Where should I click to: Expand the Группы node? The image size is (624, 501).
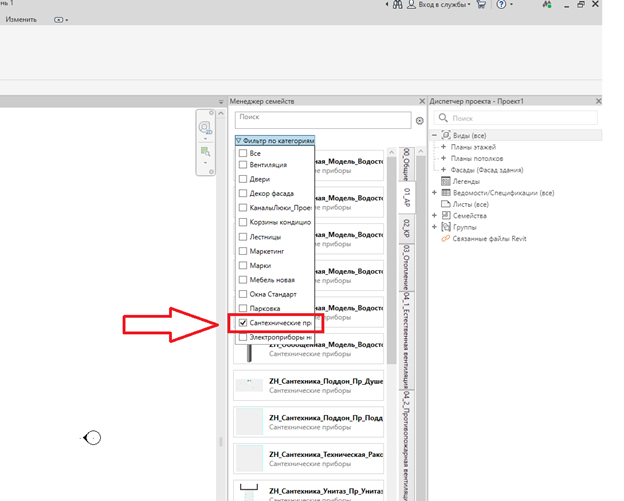(x=434, y=227)
